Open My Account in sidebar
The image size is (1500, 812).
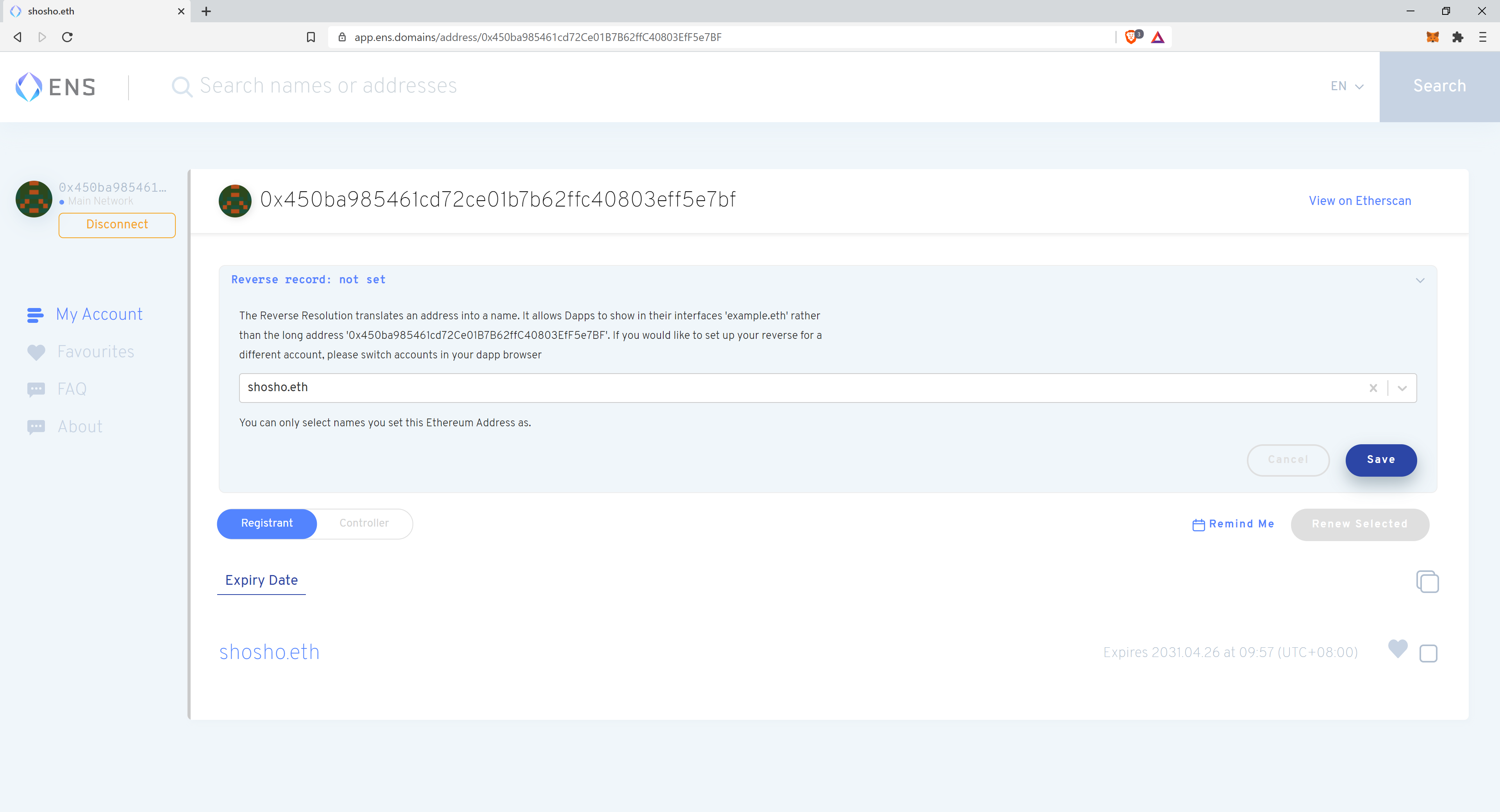99,314
